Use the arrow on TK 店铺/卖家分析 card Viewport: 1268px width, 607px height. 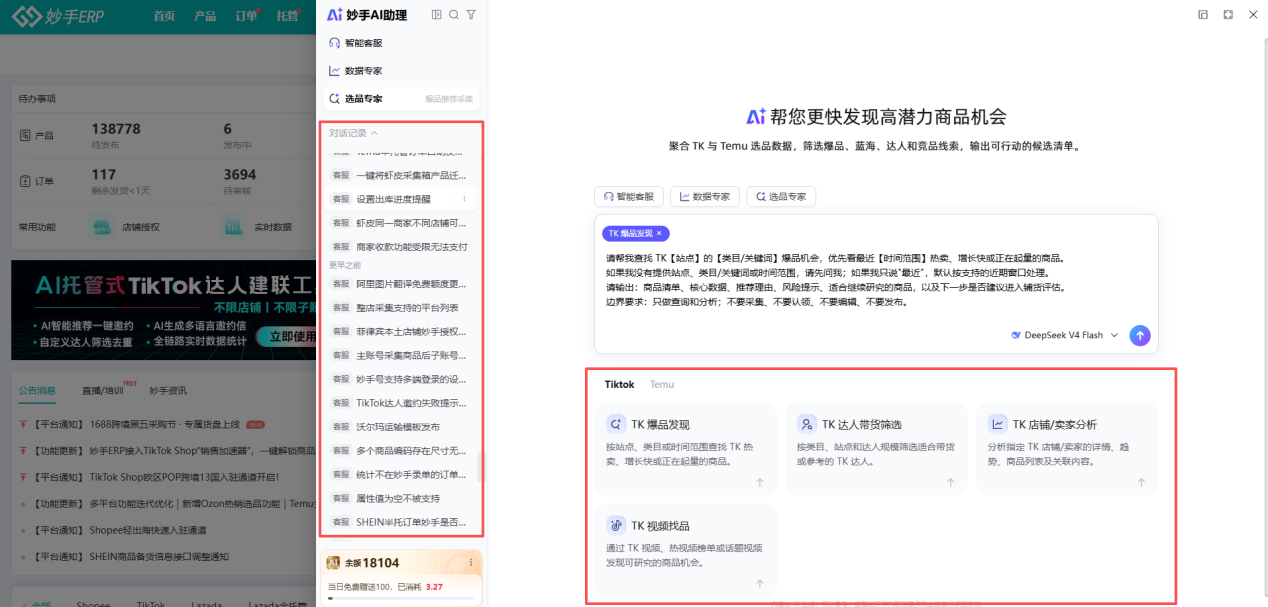coord(1141,482)
